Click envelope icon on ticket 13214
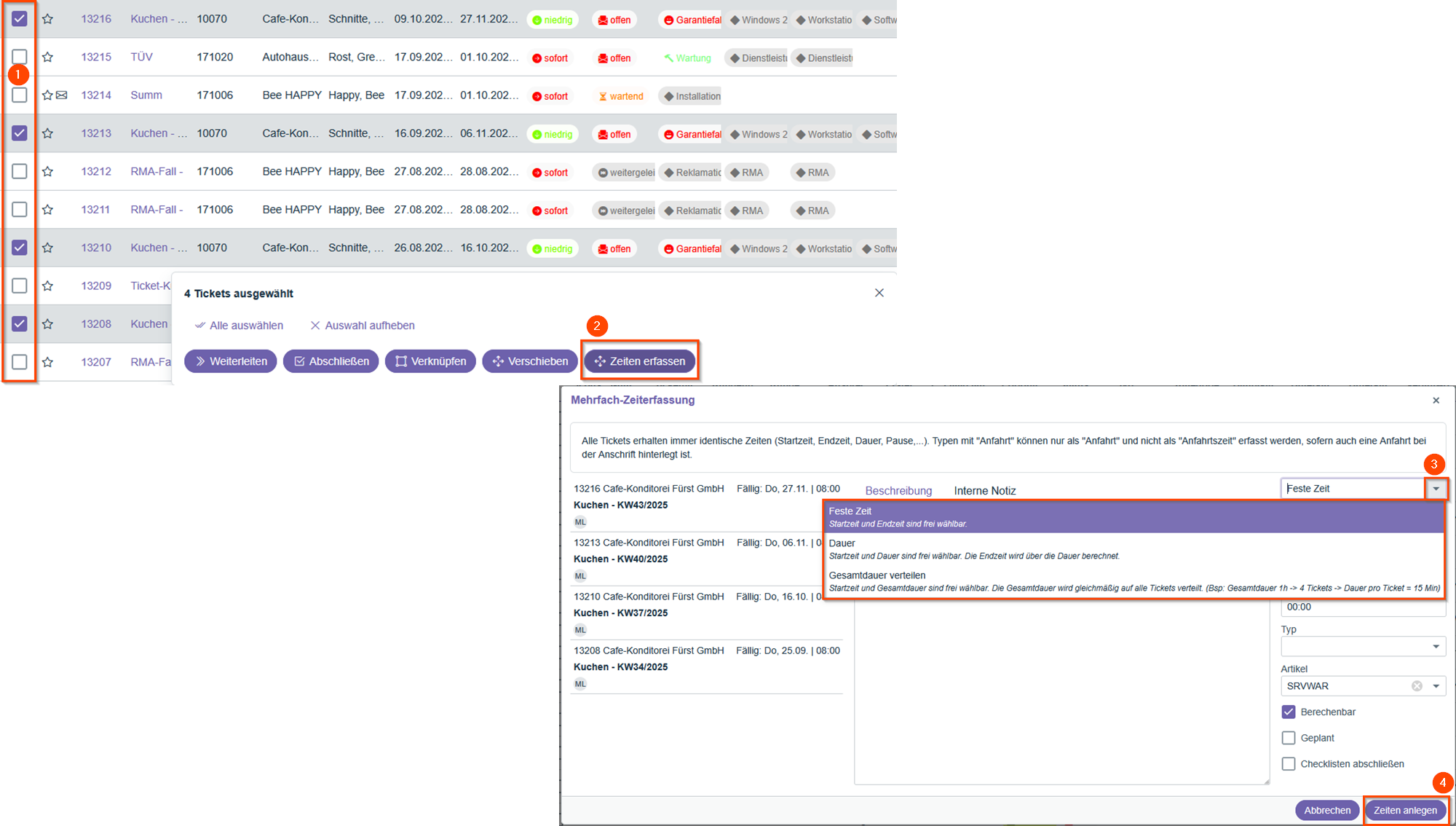Screen dimensions: 1456x826 [62, 95]
